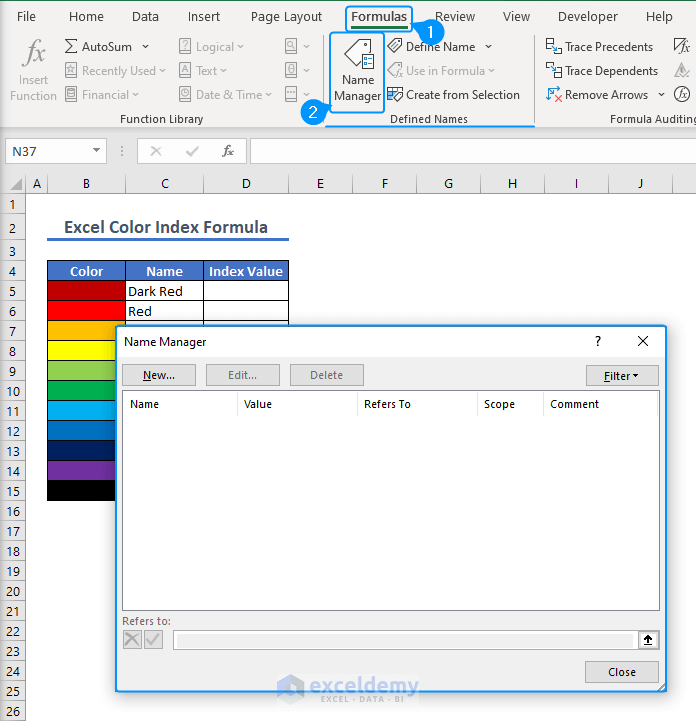Expand the More Functions dropdown chevron
The height and width of the screenshot is (721, 696).
point(307,95)
